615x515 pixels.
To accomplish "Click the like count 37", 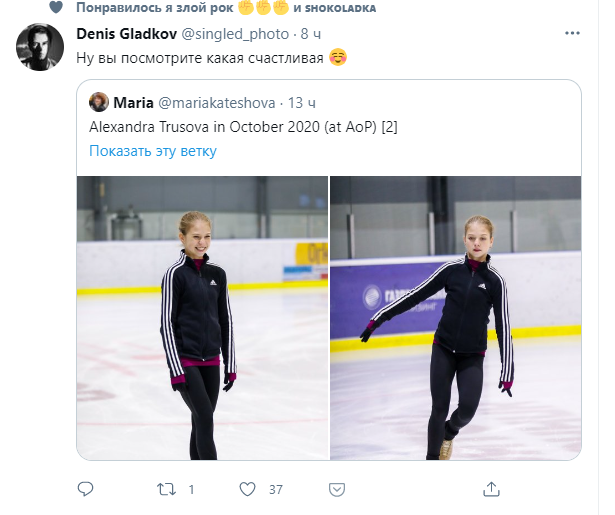I will (x=276, y=490).
